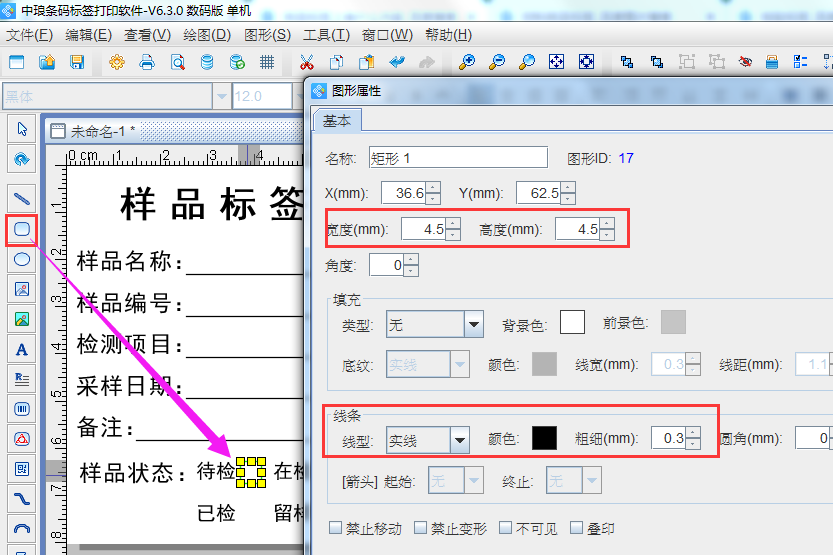Choose the line drawing tool
Viewport: 833px width, 555px height.
tap(22, 196)
